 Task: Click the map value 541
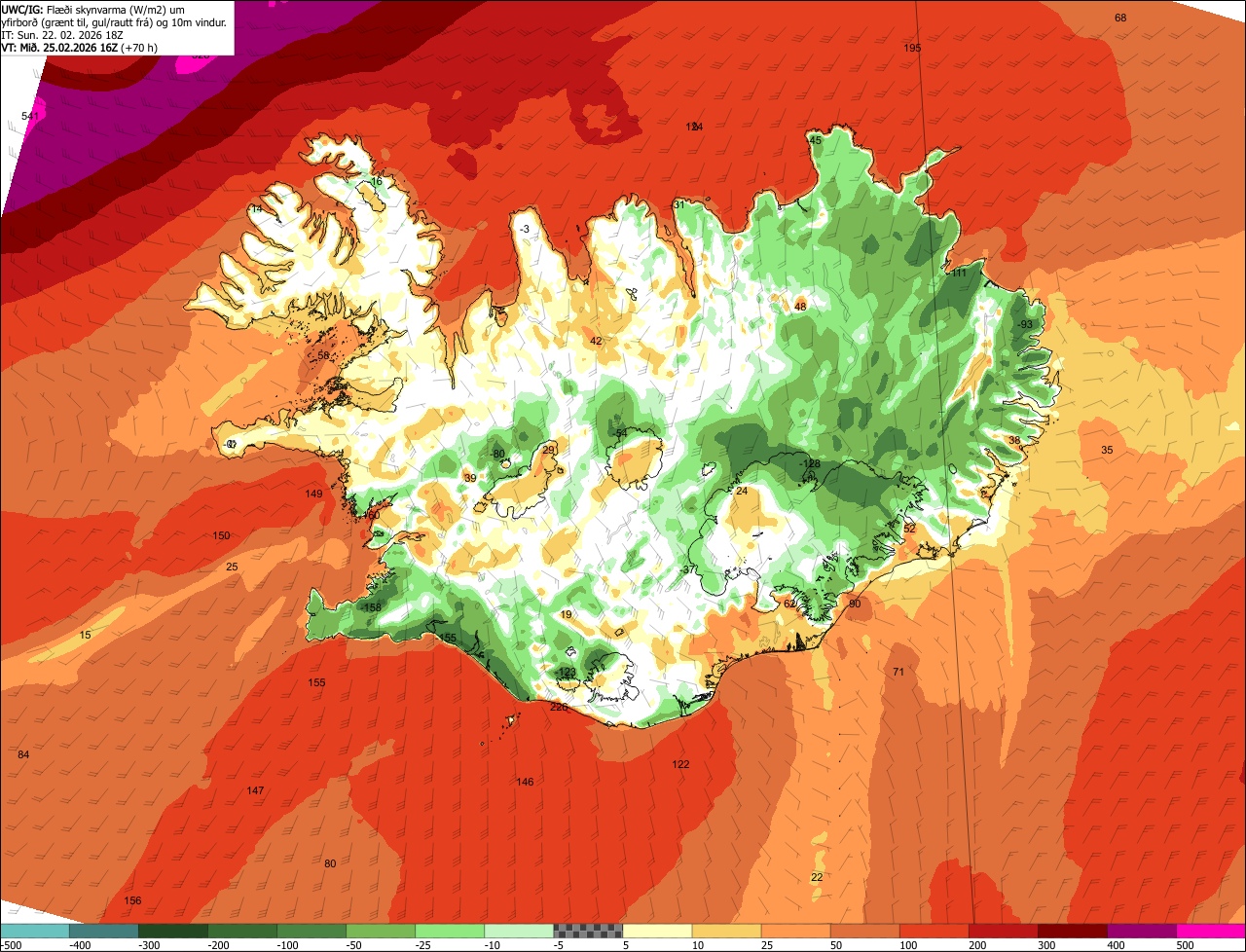point(30,117)
